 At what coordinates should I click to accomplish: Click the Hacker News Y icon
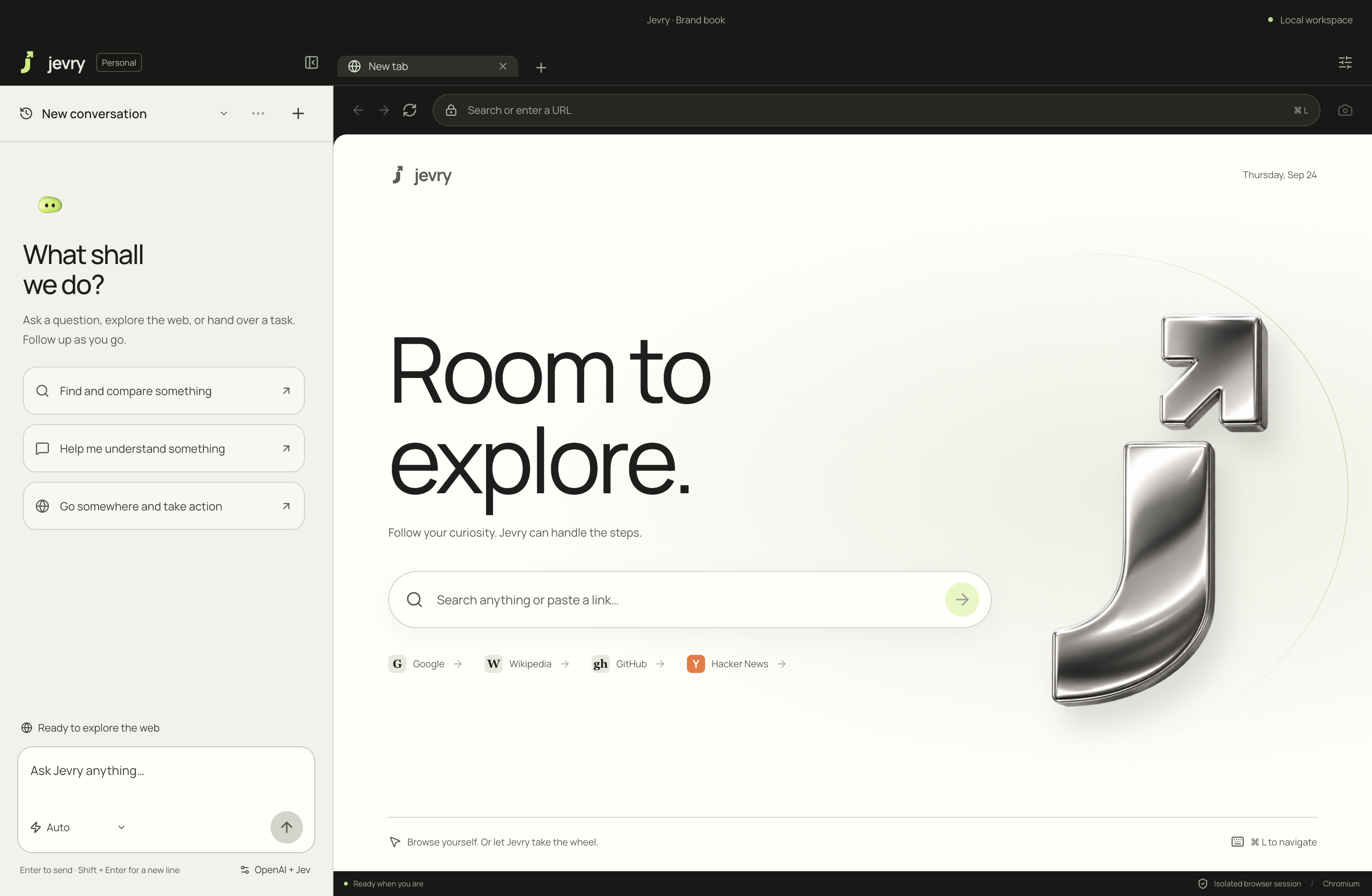point(696,663)
